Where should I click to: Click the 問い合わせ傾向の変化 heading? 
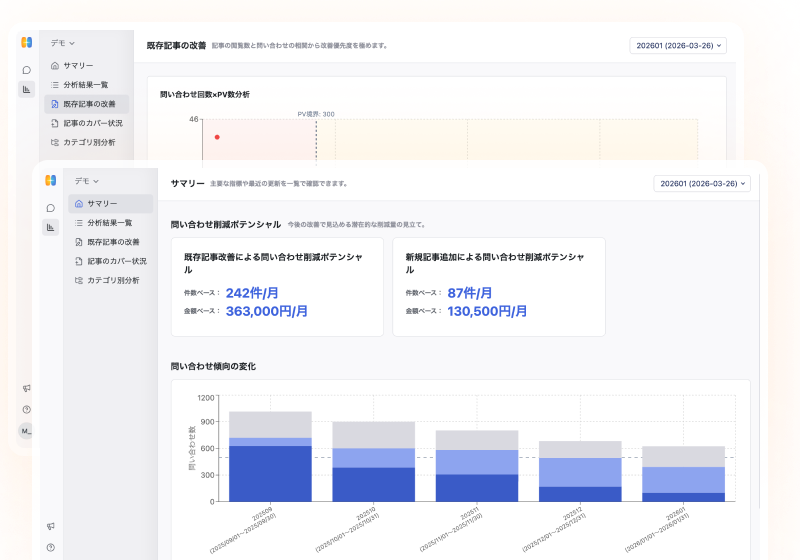click(213, 366)
